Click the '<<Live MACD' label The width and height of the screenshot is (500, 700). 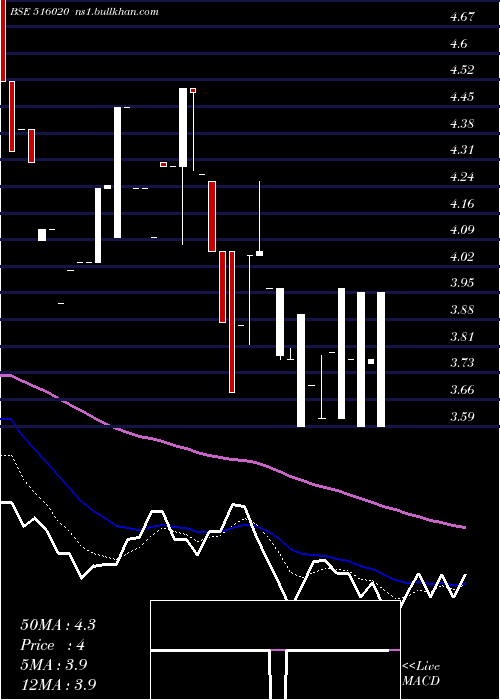[421, 673]
